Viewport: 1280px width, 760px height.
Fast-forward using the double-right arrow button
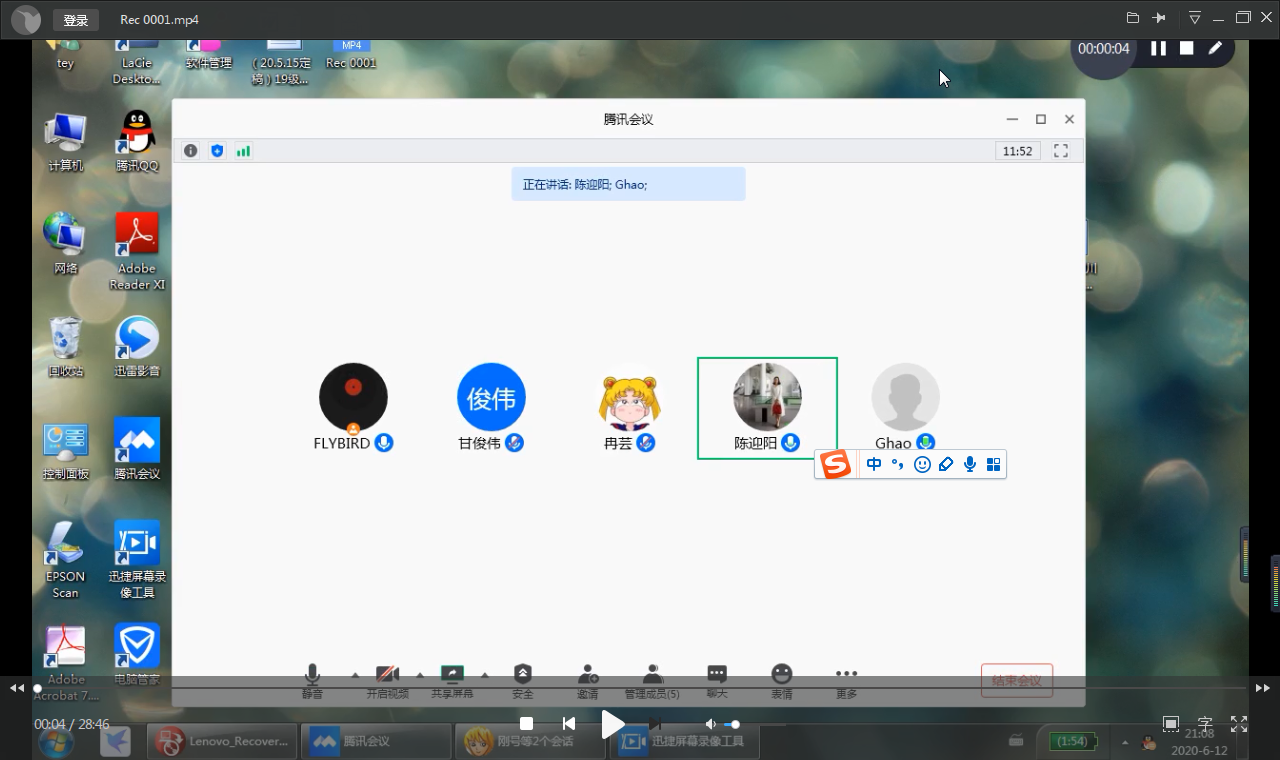(1263, 688)
